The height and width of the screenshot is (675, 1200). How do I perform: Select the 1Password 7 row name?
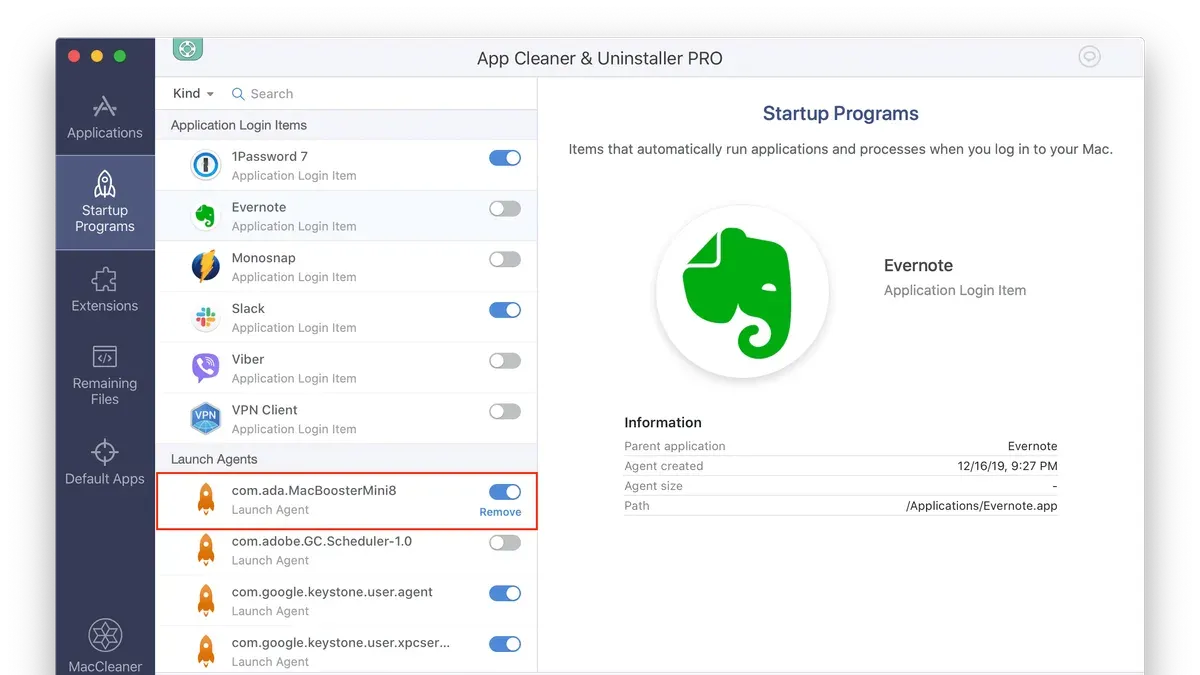[x=270, y=156]
